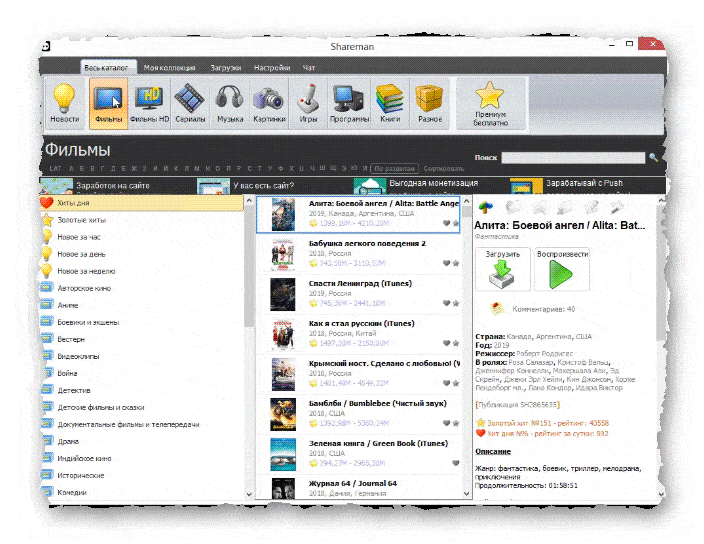The image size is (704, 544).
Task: Toggle heart on Спасти Ленинград row
Action: (x=446, y=303)
